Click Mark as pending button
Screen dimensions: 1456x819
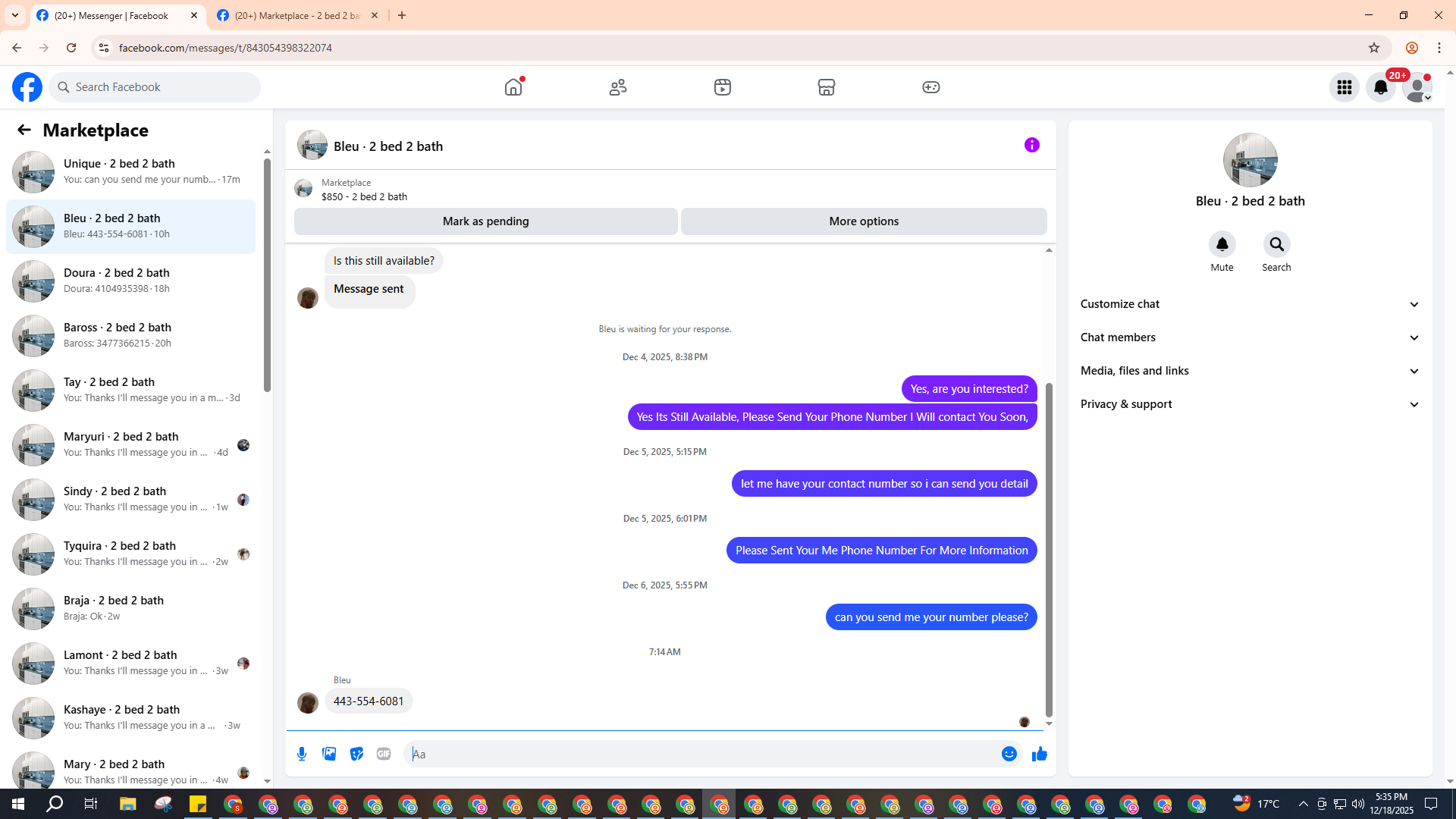486,221
